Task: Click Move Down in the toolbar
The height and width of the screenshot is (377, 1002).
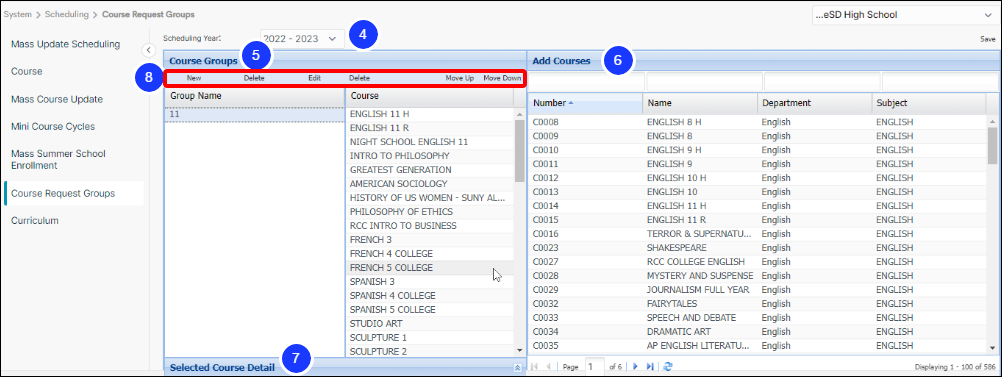Action: [502, 78]
